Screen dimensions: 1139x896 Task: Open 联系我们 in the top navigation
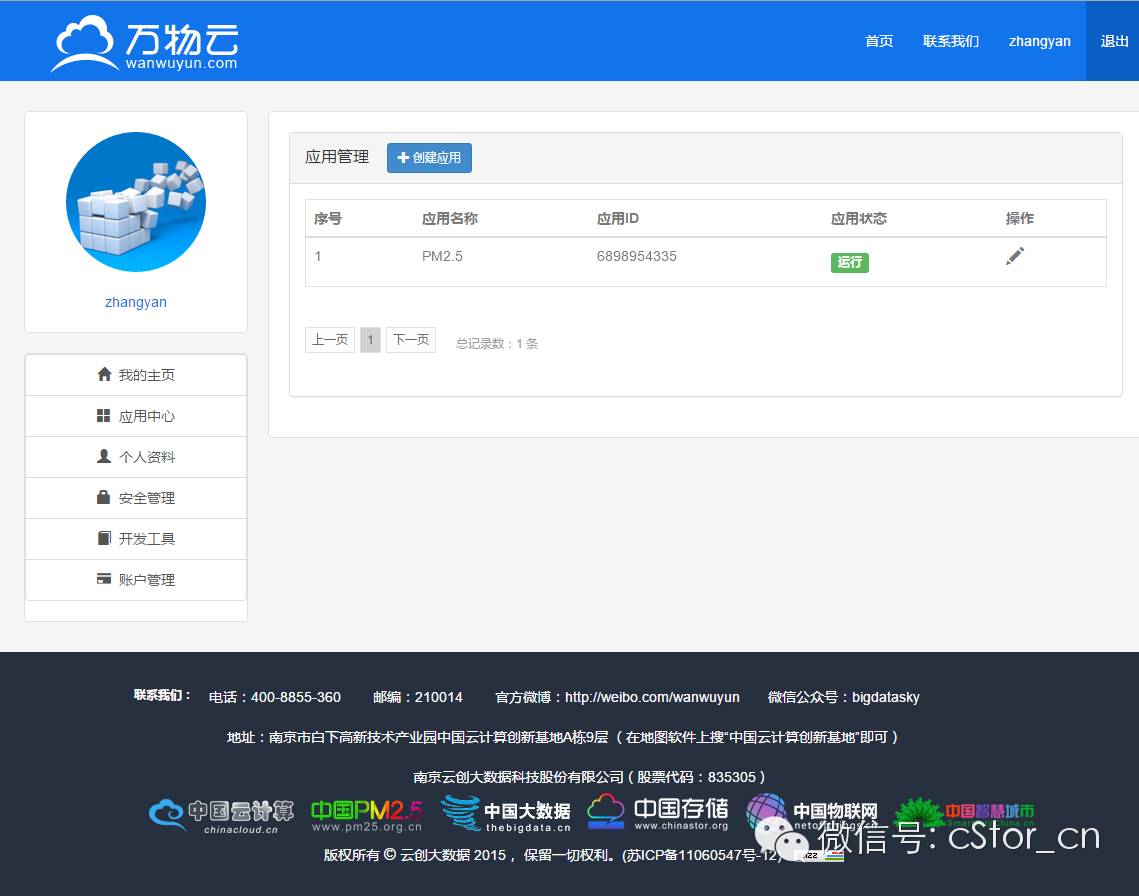[x=950, y=41]
